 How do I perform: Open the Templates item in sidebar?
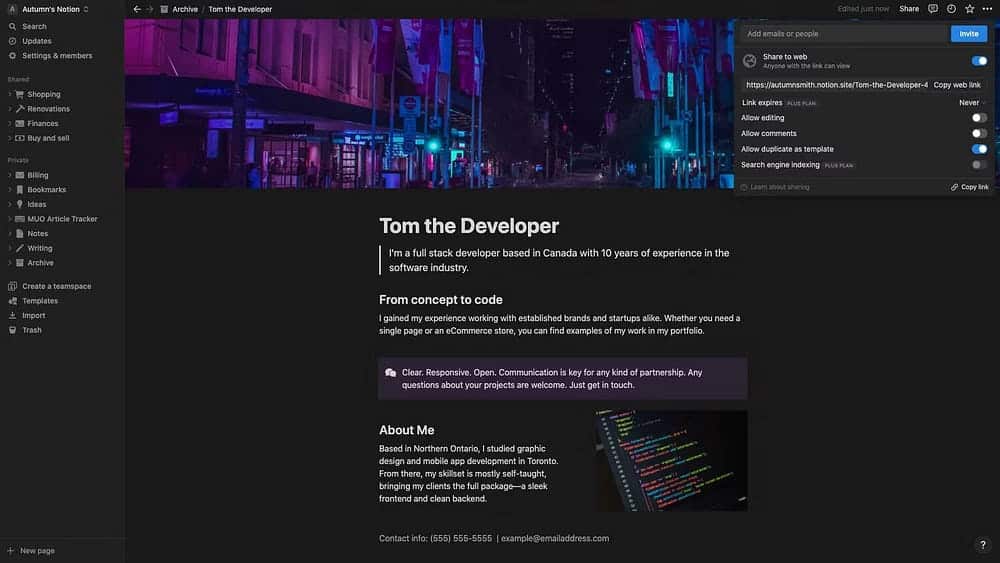click(40, 301)
